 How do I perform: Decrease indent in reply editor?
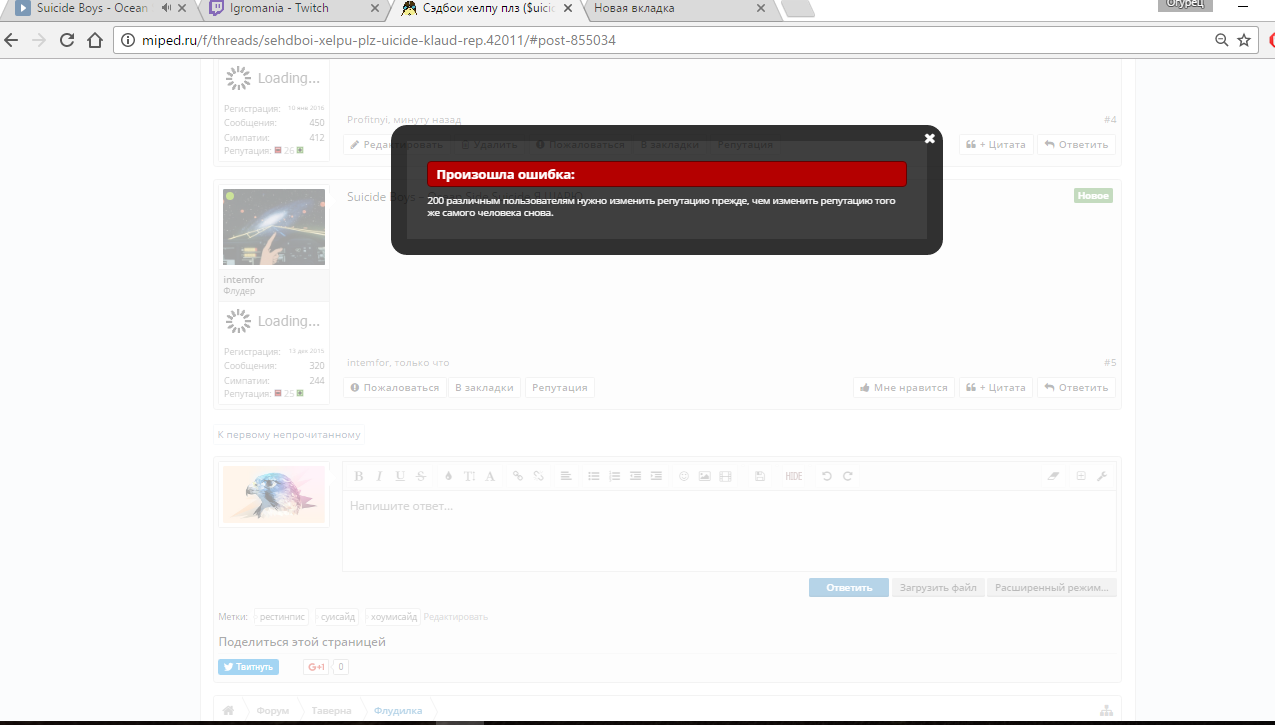coord(635,476)
